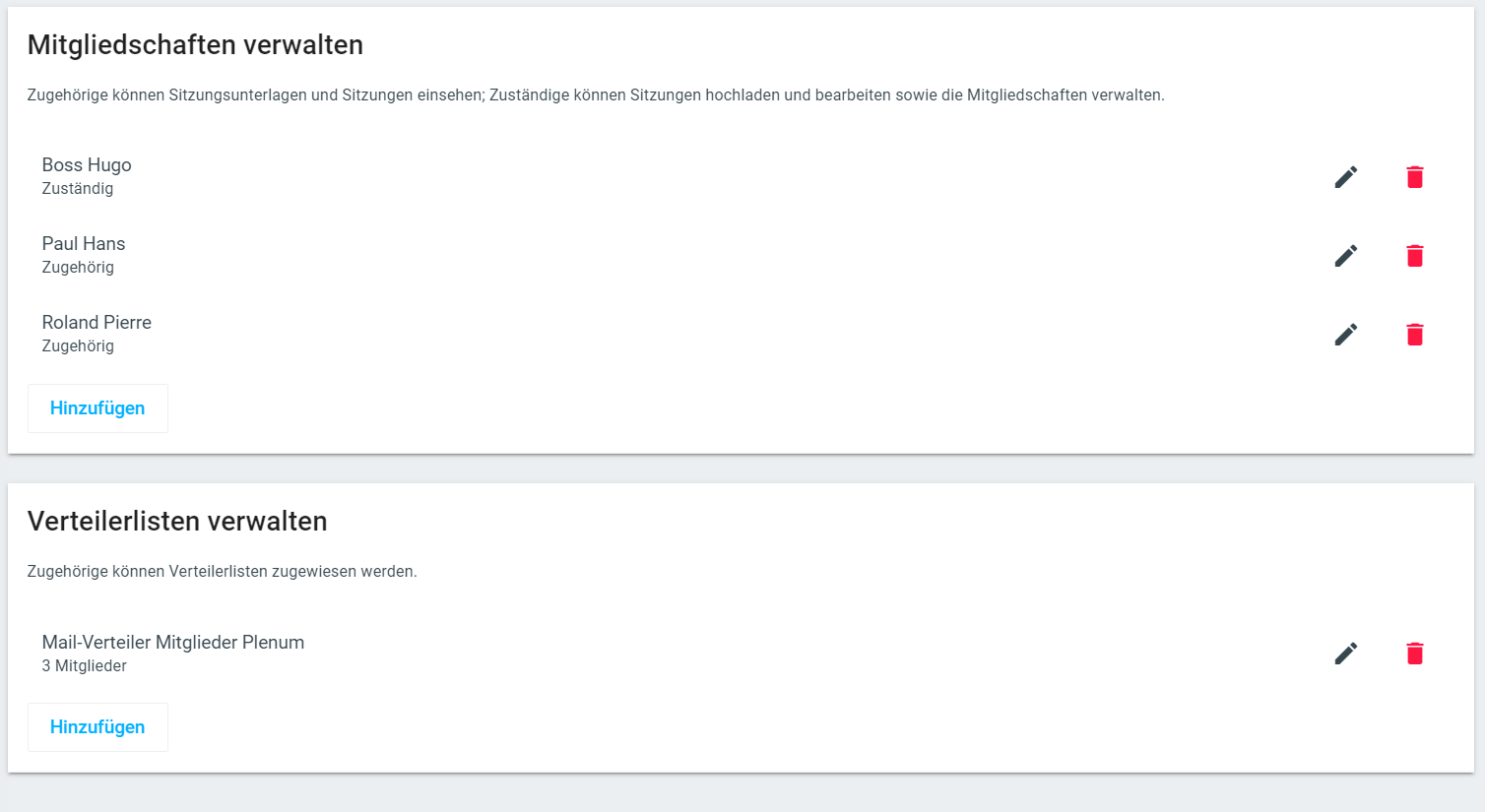Open the edit pencil for Paul Hans

(1345, 256)
